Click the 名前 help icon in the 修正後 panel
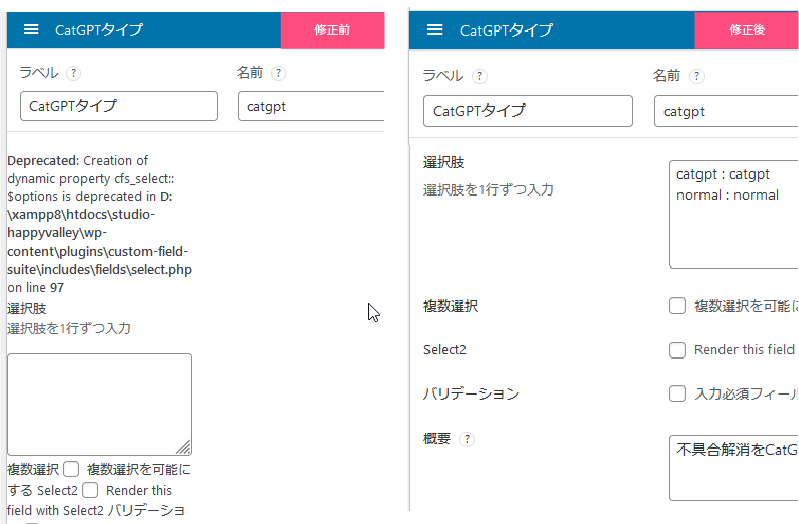 click(x=697, y=76)
